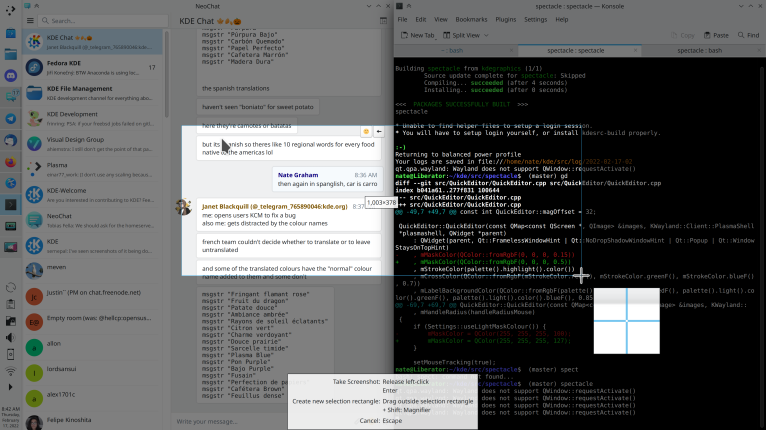
Task: Click the reply arrow icon on hovered message
Action: [x=379, y=131]
